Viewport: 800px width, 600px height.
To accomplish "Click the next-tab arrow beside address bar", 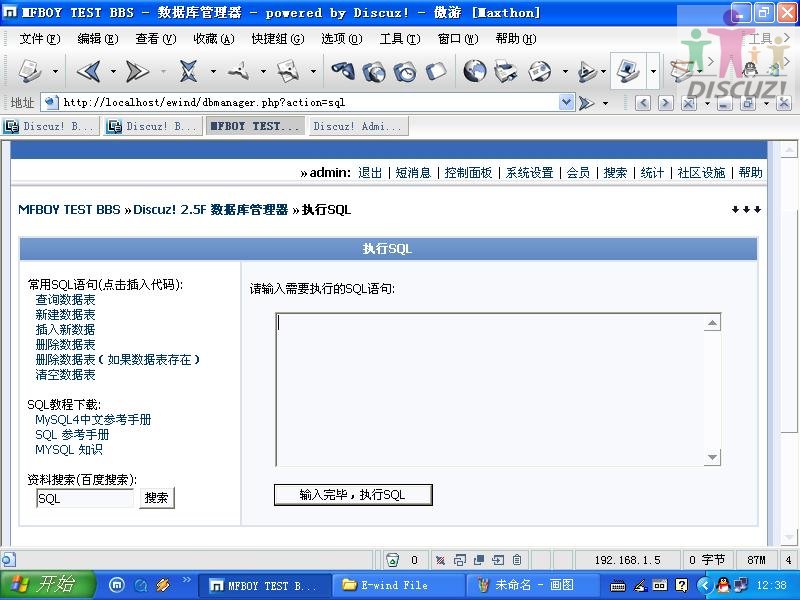I will pos(665,104).
